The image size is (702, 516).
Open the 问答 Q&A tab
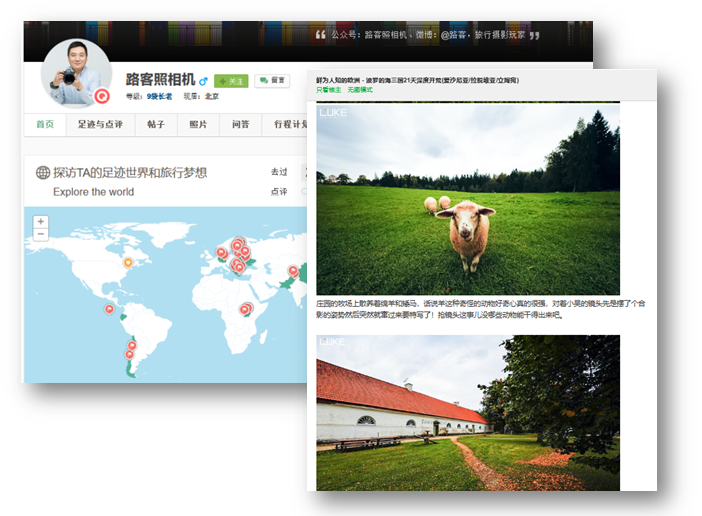point(241,125)
